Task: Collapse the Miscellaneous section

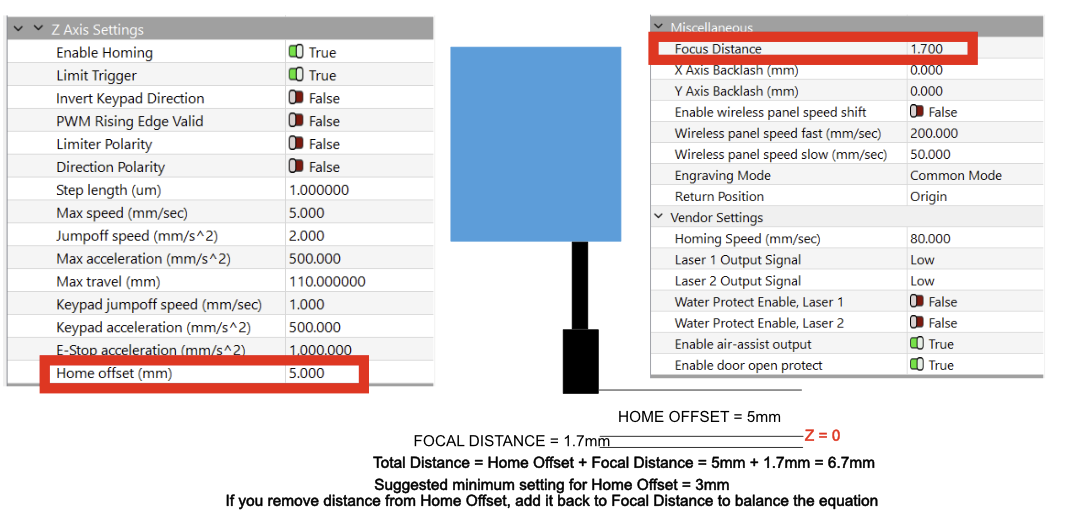Action: (x=657, y=27)
